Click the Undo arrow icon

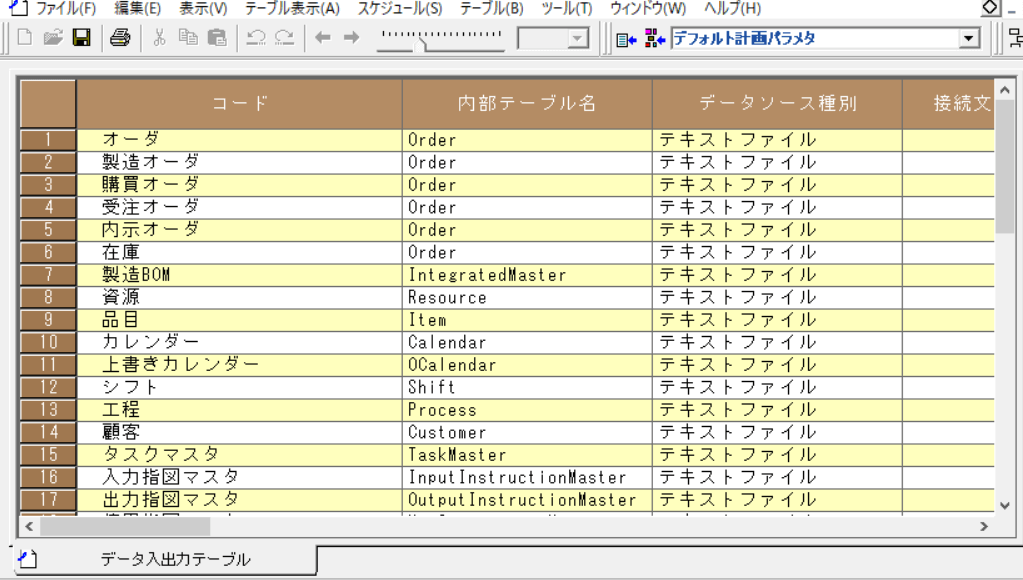[x=256, y=37]
